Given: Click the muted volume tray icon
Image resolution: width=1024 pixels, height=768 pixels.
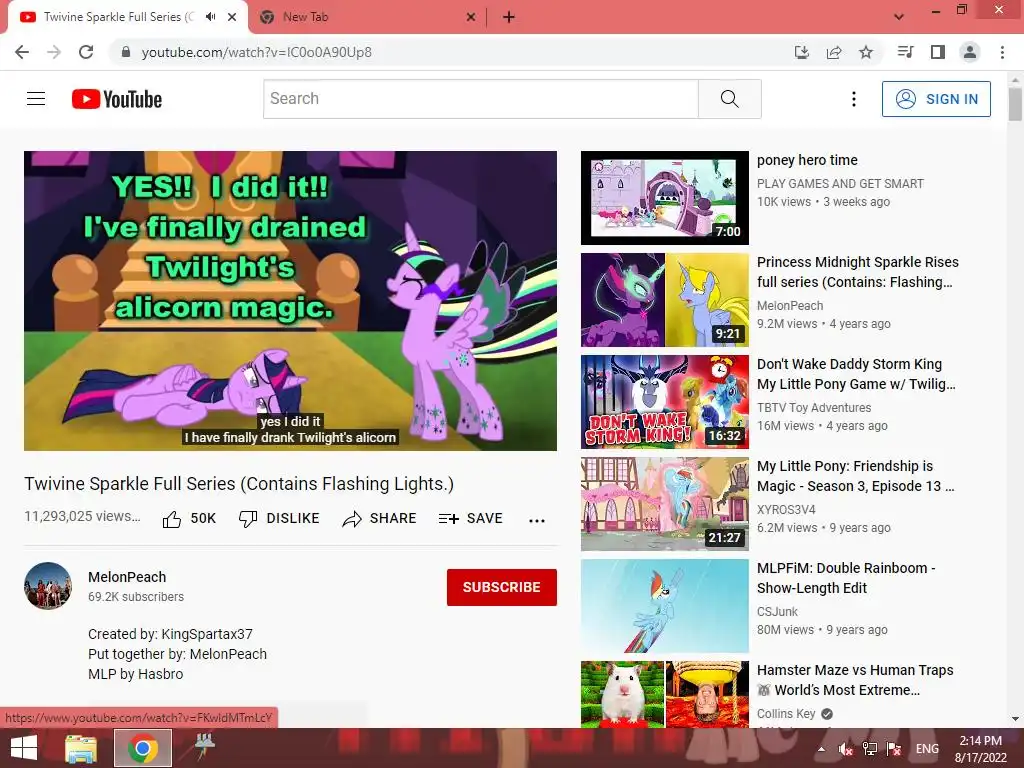Looking at the screenshot, I should (x=846, y=749).
